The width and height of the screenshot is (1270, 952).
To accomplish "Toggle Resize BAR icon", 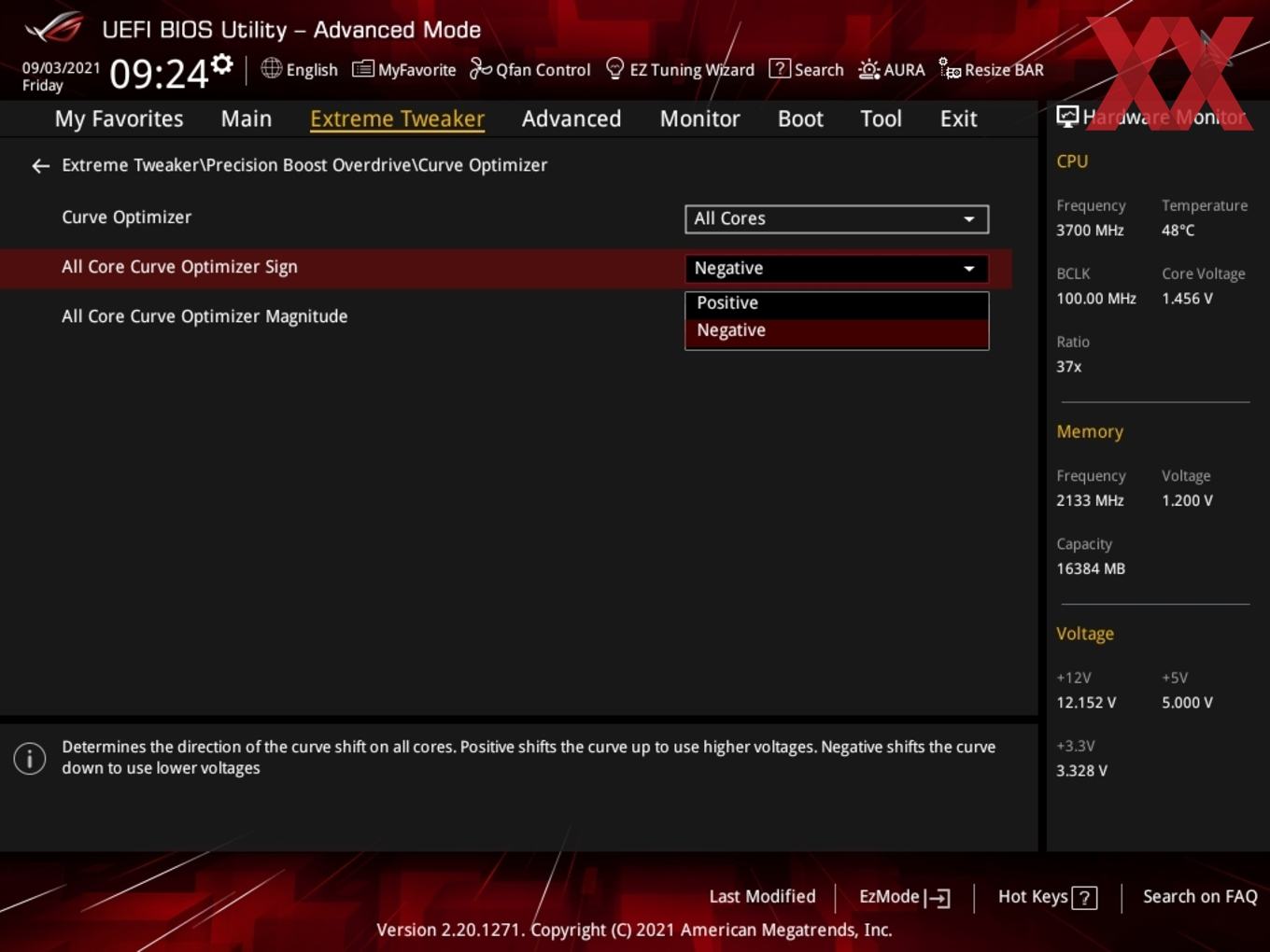I will (950, 69).
